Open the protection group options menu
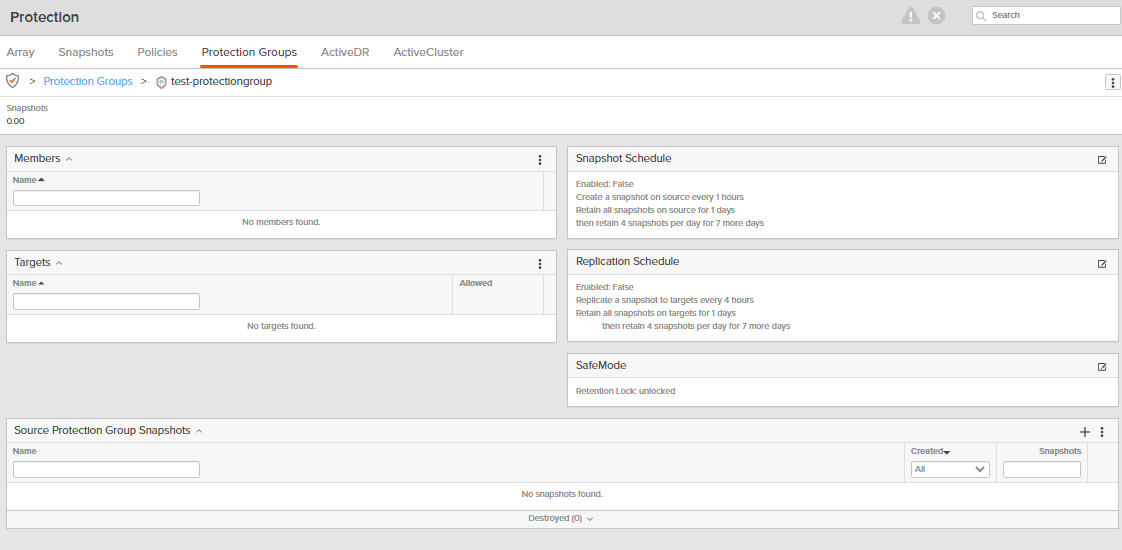The height and width of the screenshot is (550, 1122). point(1112,82)
